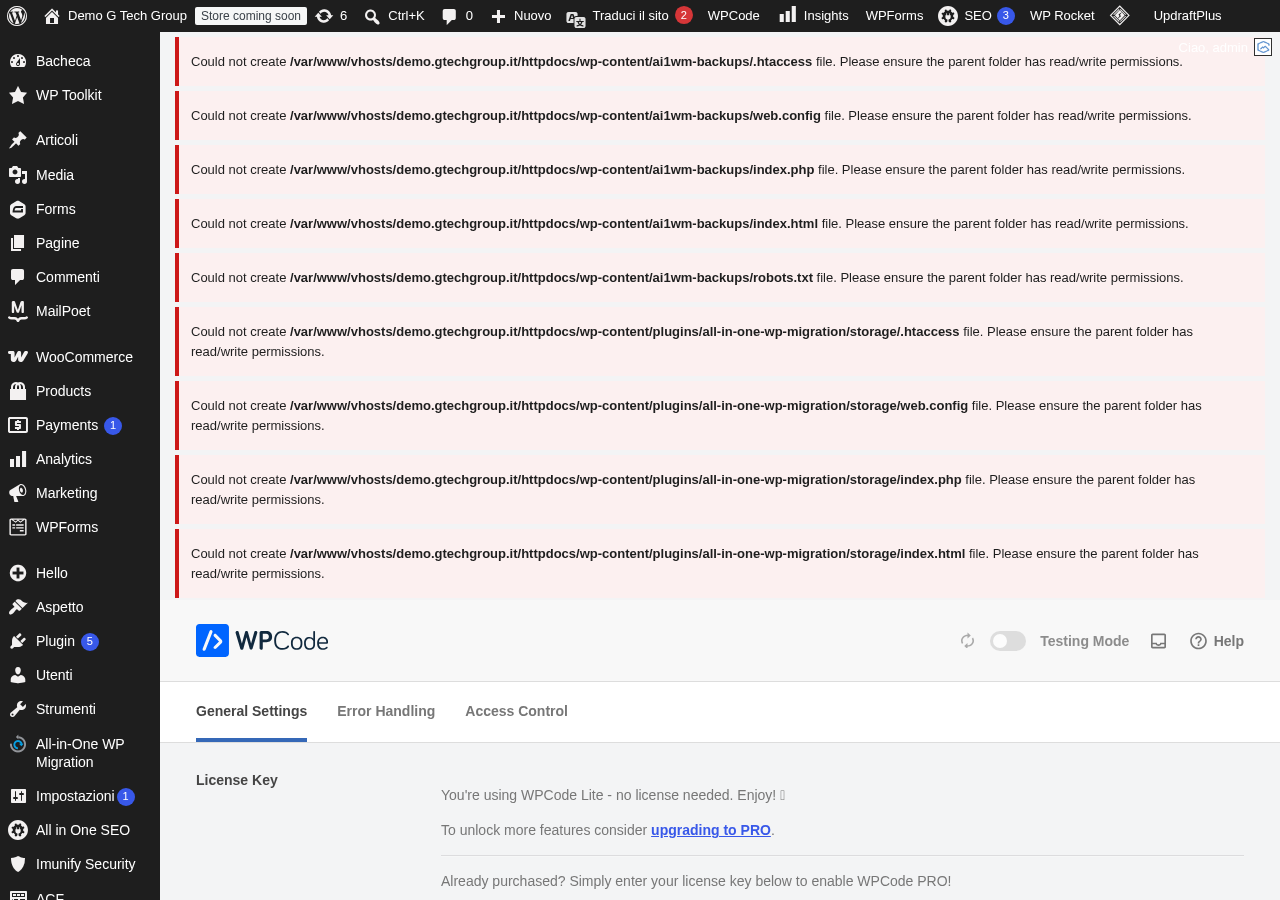
Task: Click the Forms icon in sidebar
Action: [x=18, y=209]
